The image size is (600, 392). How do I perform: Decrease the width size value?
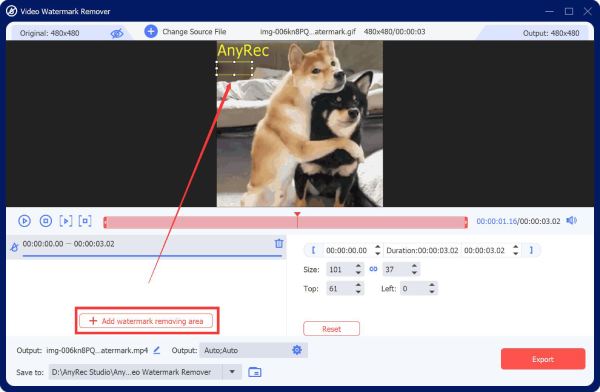pyautogui.click(x=358, y=273)
